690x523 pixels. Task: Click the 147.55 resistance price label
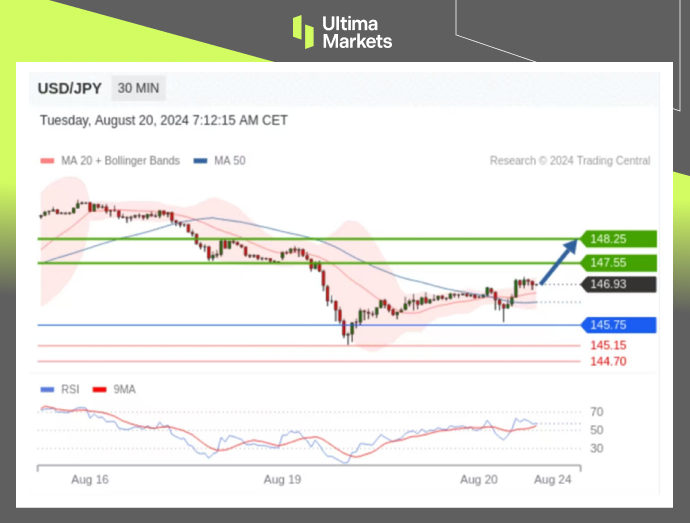point(619,263)
